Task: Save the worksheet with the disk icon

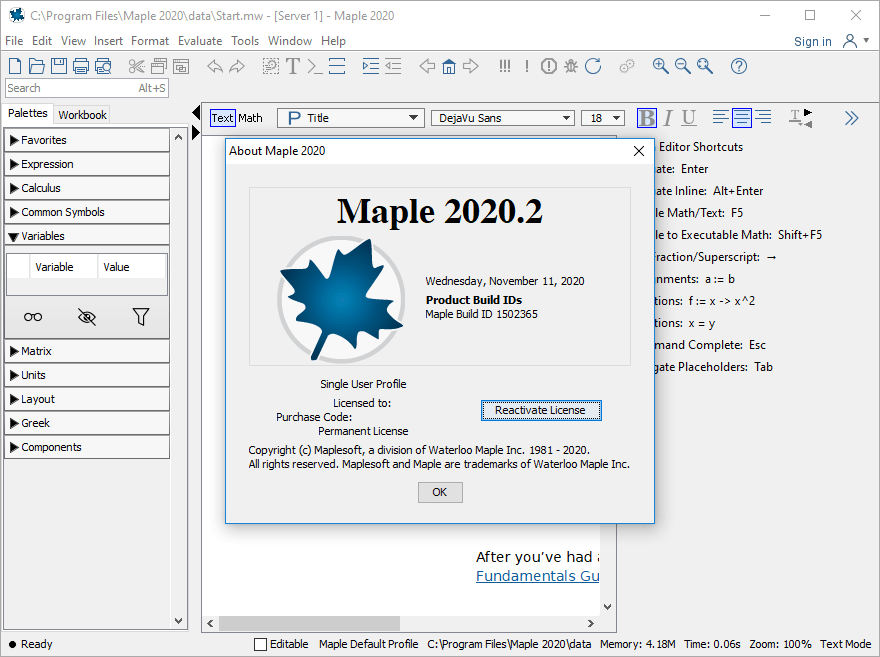Action: click(59, 66)
